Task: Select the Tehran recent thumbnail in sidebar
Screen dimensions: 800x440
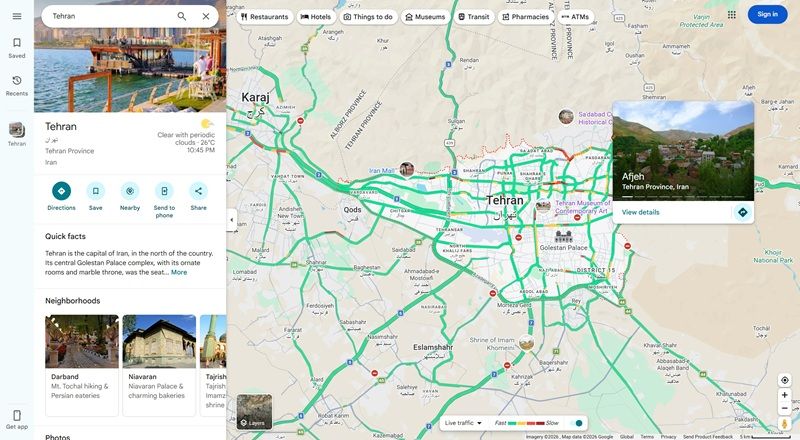Action: tap(17, 134)
